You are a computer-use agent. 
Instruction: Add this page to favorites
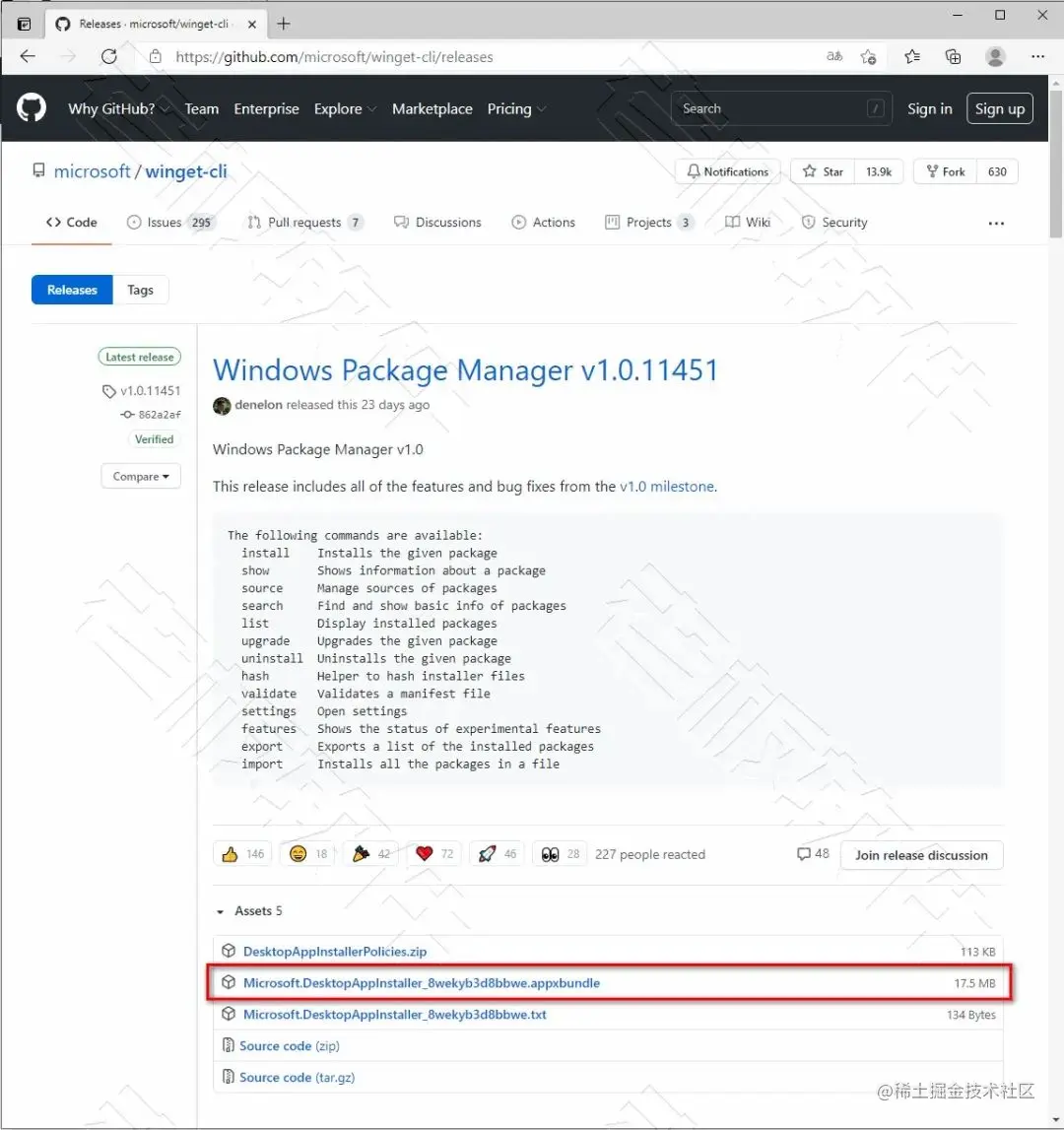[869, 56]
